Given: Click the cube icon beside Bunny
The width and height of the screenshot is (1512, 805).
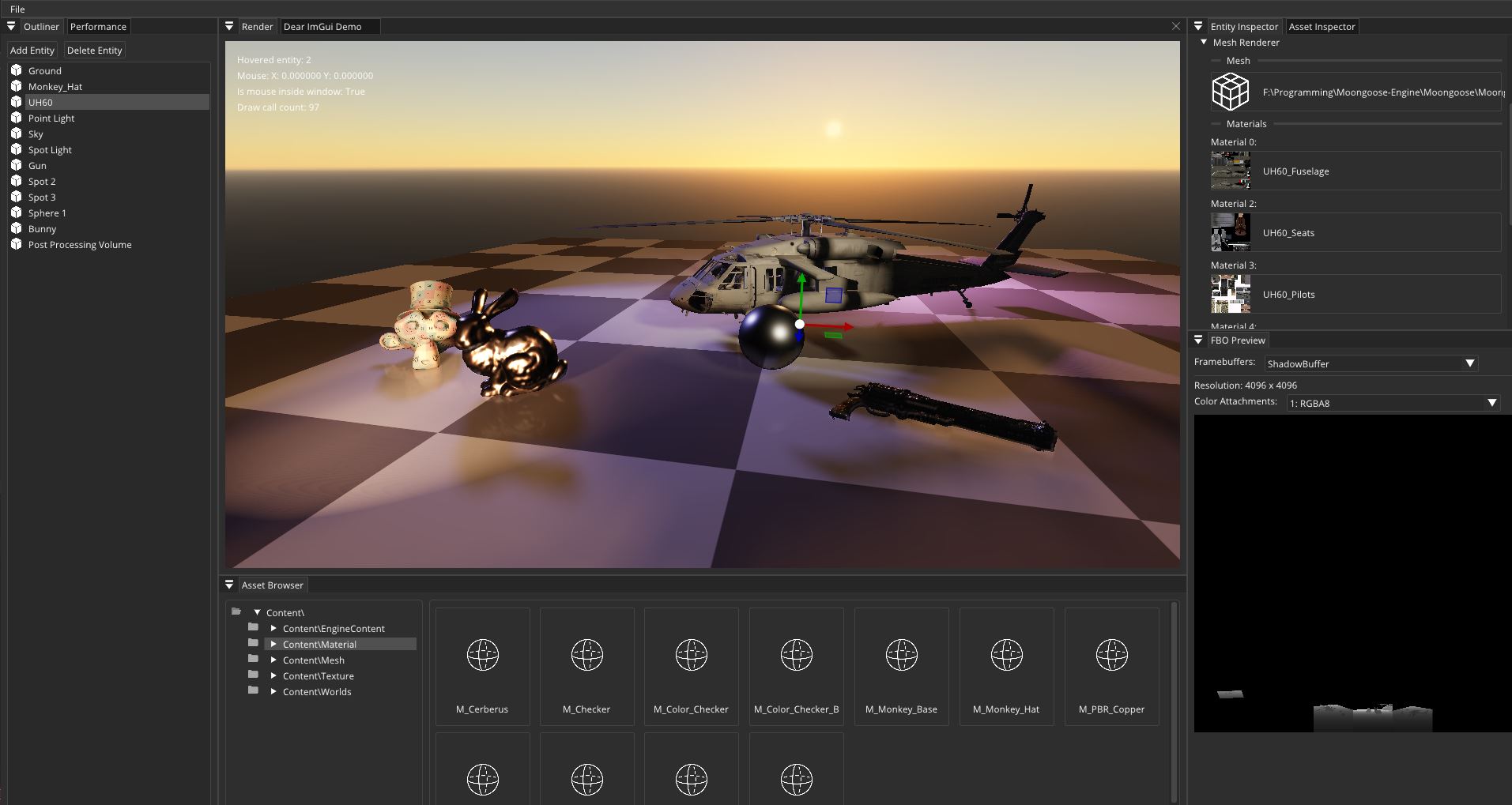Looking at the screenshot, I should coord(16,228).
